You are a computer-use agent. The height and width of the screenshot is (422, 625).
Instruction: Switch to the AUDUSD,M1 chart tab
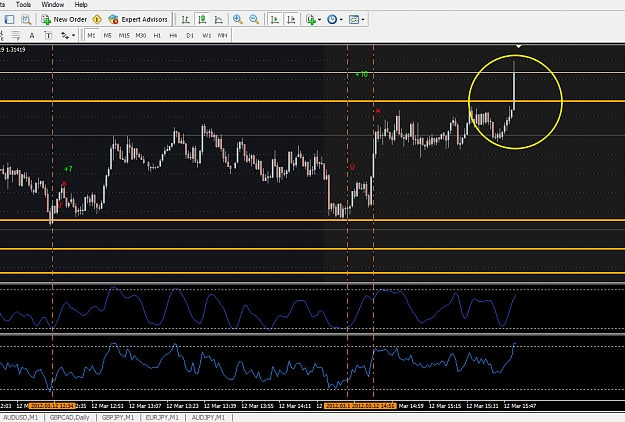(x=20, y=417)
